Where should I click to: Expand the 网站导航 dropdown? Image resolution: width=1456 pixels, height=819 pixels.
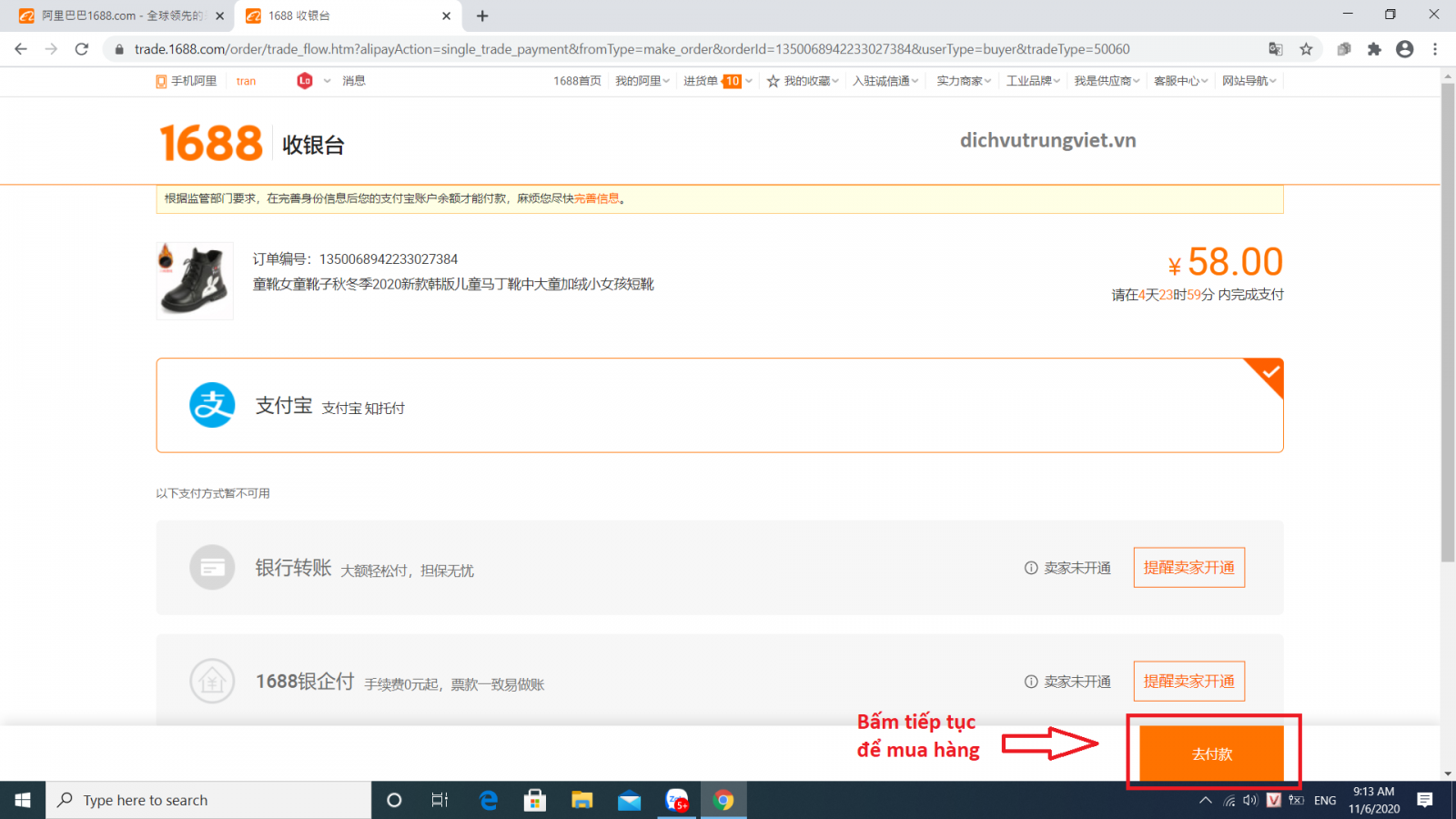1249,81
